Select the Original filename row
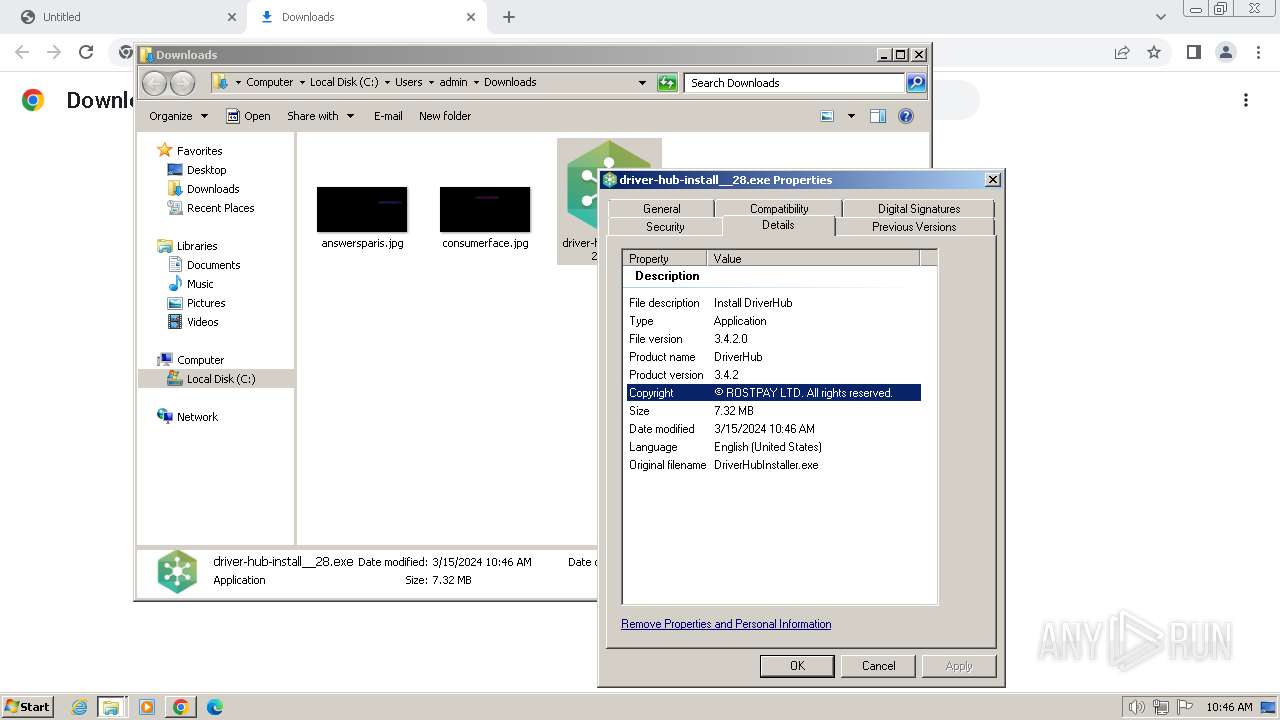This screenshot has width=1280, height=720. point(774,465)
